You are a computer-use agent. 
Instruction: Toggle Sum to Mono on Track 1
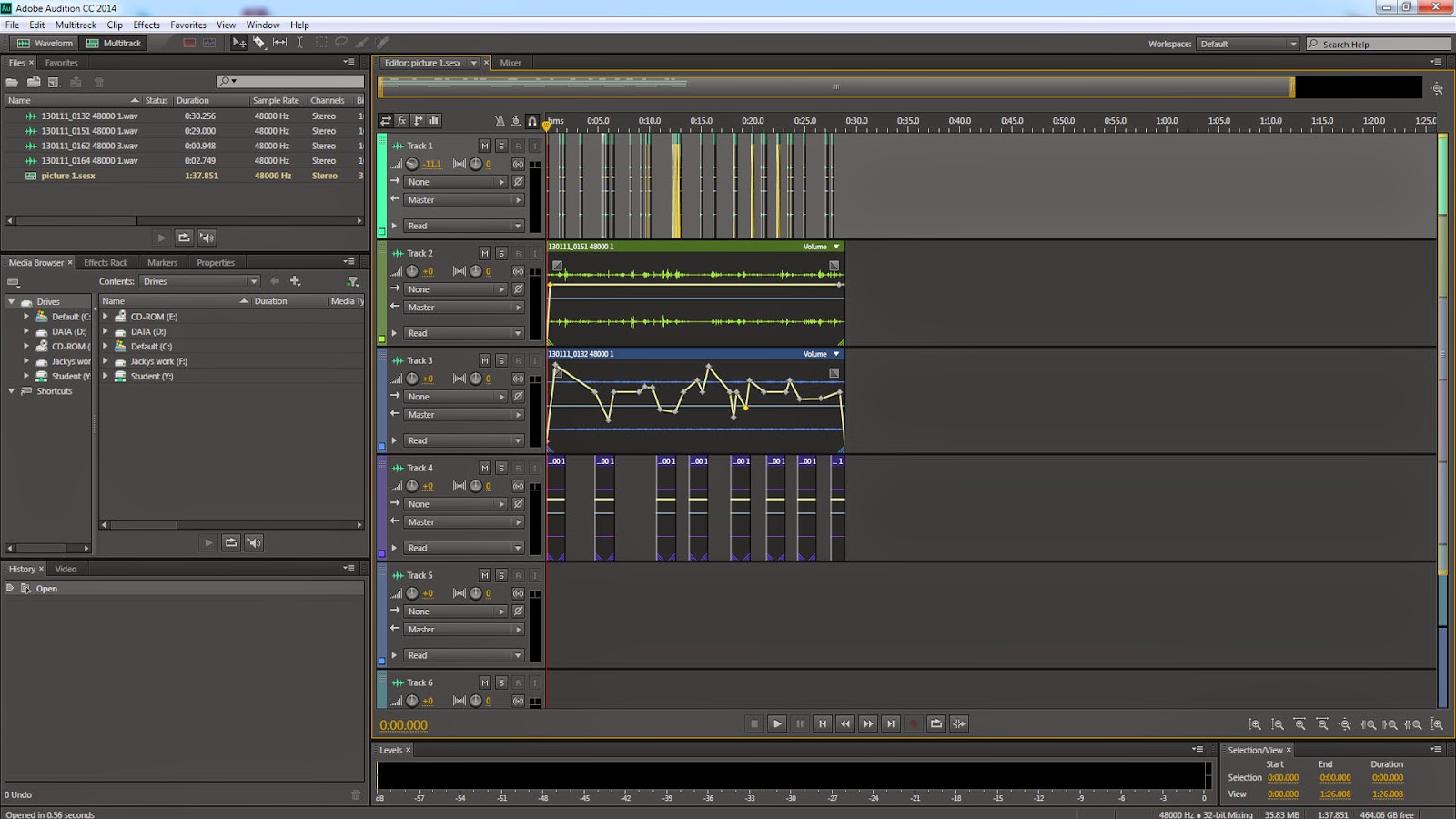518,164
